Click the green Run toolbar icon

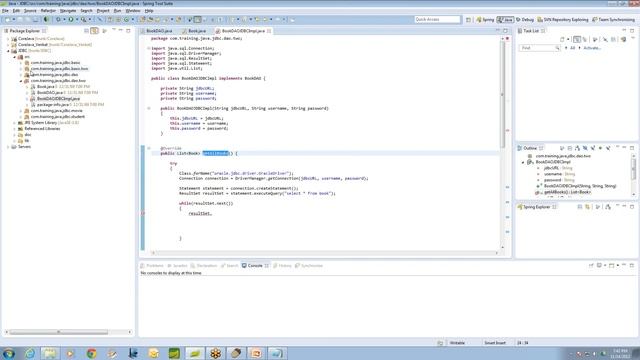71,20
